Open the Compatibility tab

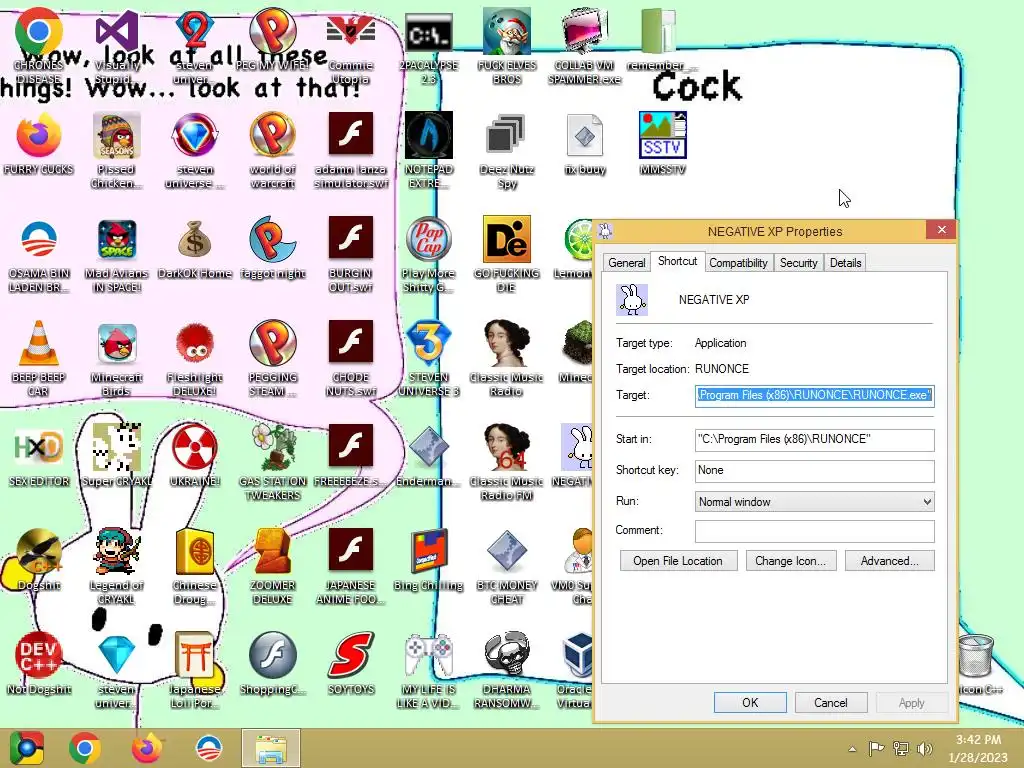coord(738,263)
